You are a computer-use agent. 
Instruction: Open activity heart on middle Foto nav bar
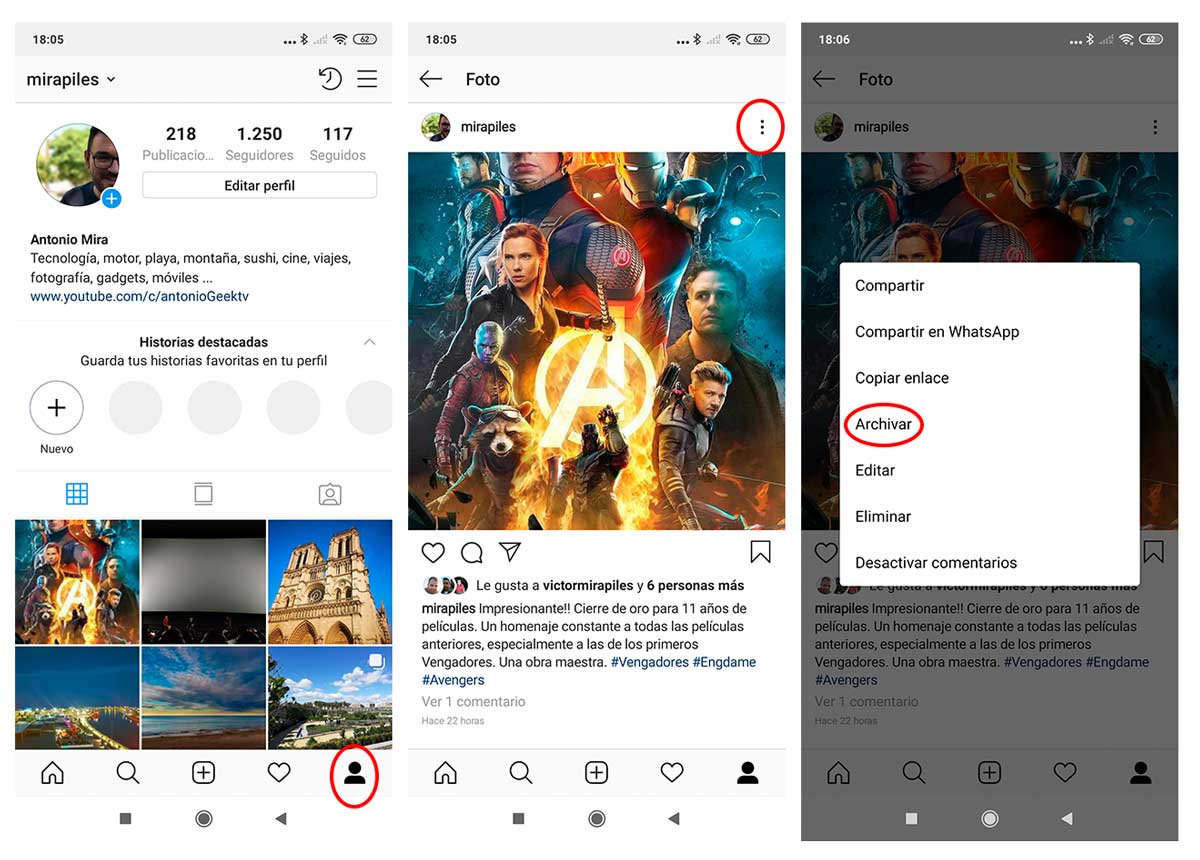[672, 772]
